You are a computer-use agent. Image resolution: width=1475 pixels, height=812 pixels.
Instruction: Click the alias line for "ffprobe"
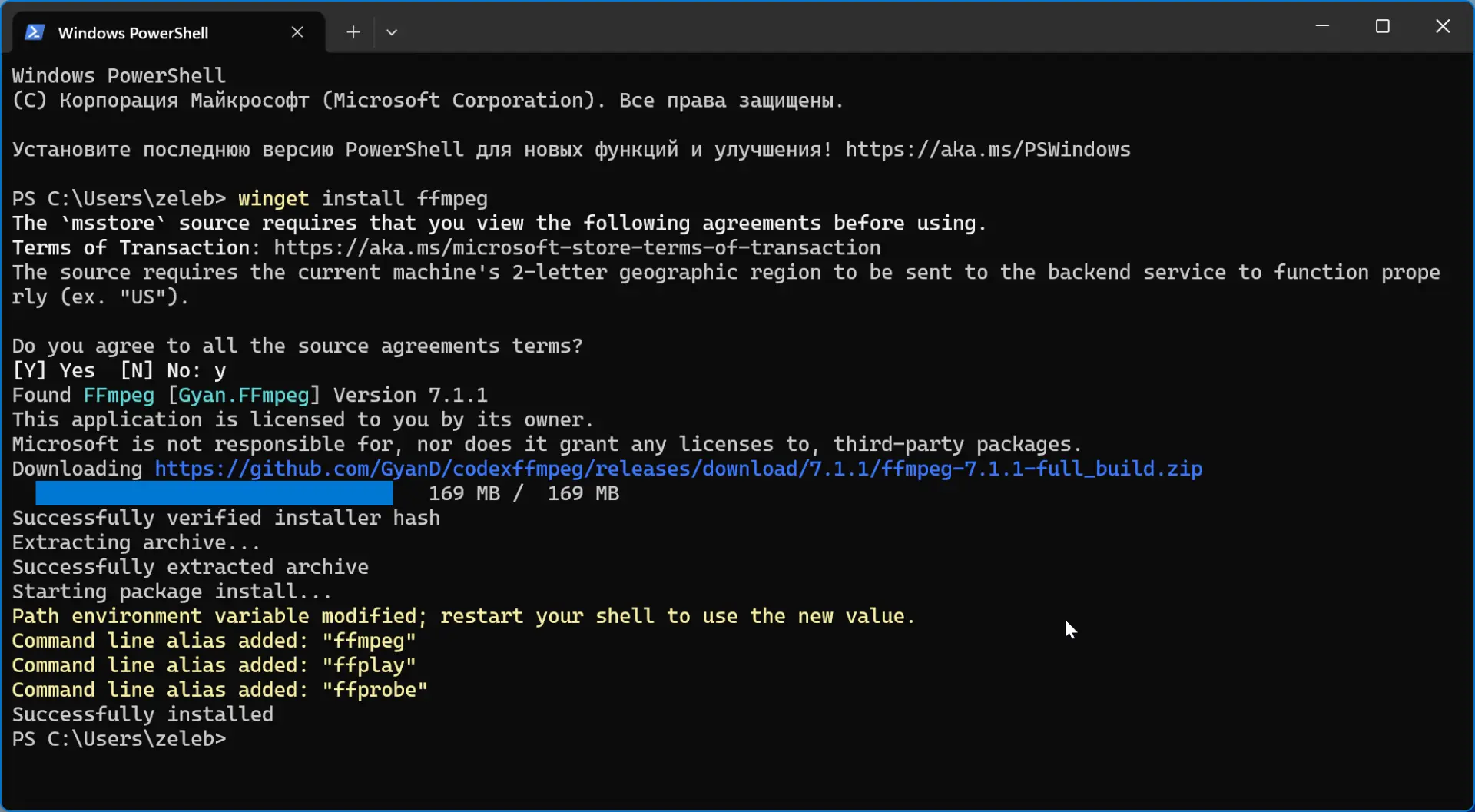(220, 691)
